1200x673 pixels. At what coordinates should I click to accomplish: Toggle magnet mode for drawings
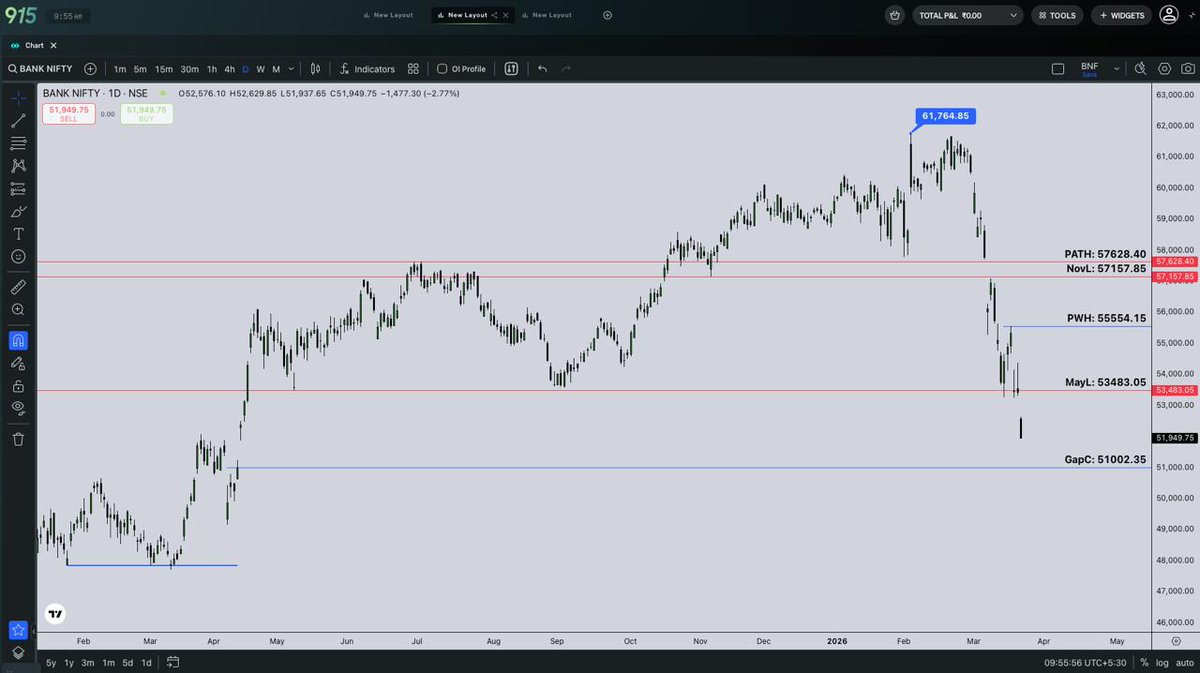[x=18, y=340]
